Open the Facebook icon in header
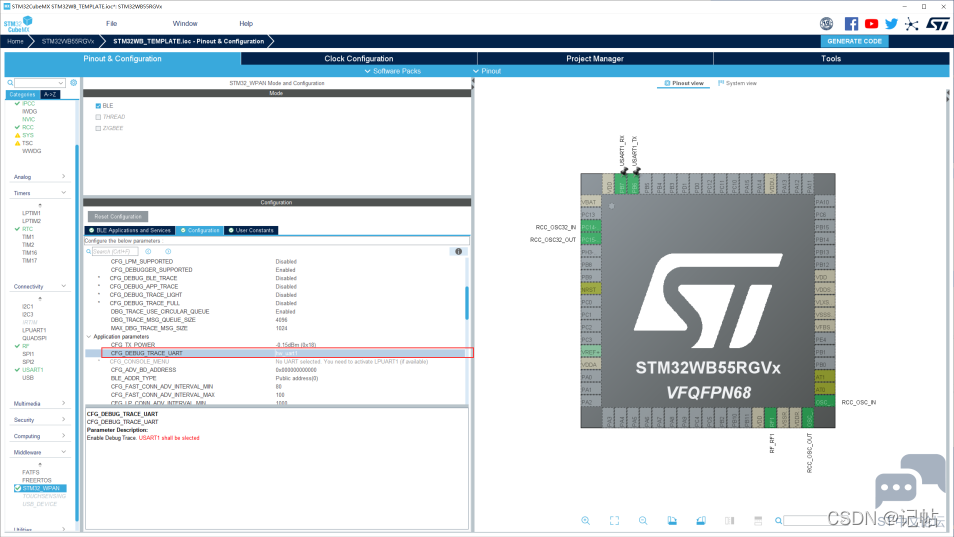954x537 pixels. pos(851,24)
